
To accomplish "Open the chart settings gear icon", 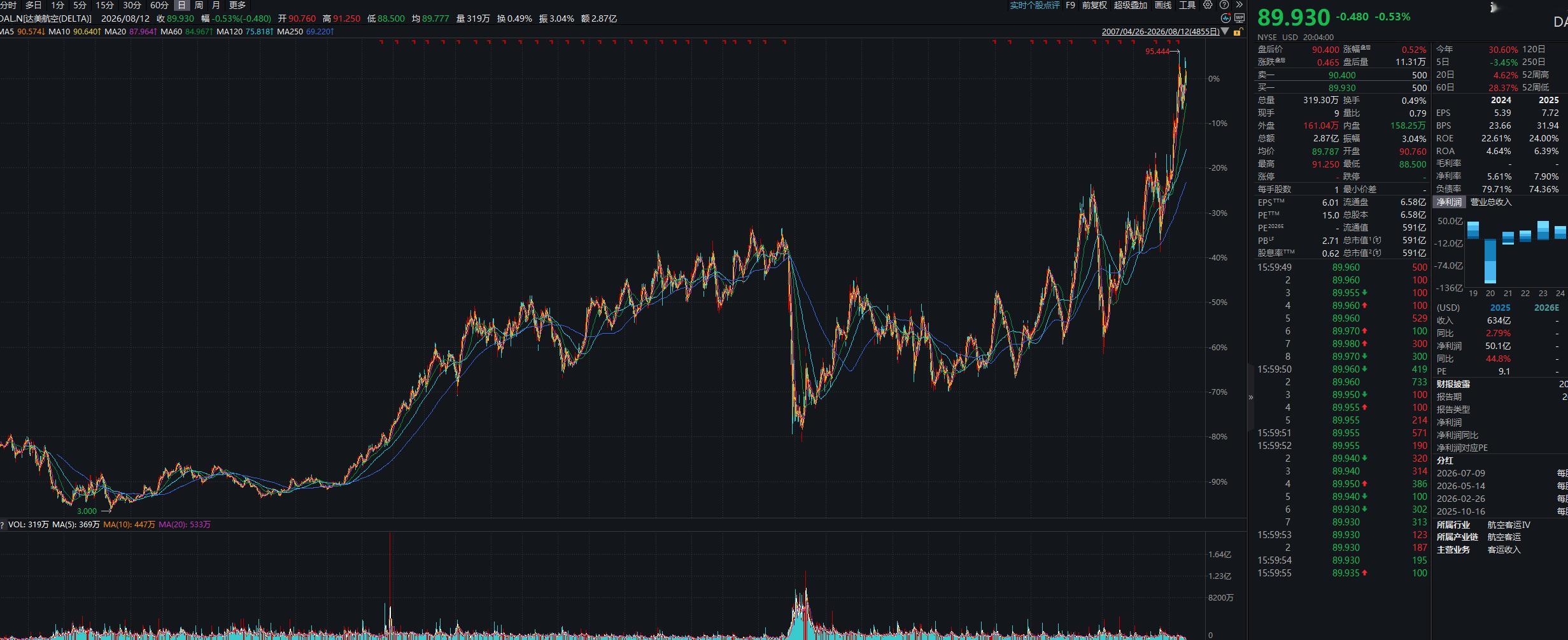I will tap(1208, 5).
